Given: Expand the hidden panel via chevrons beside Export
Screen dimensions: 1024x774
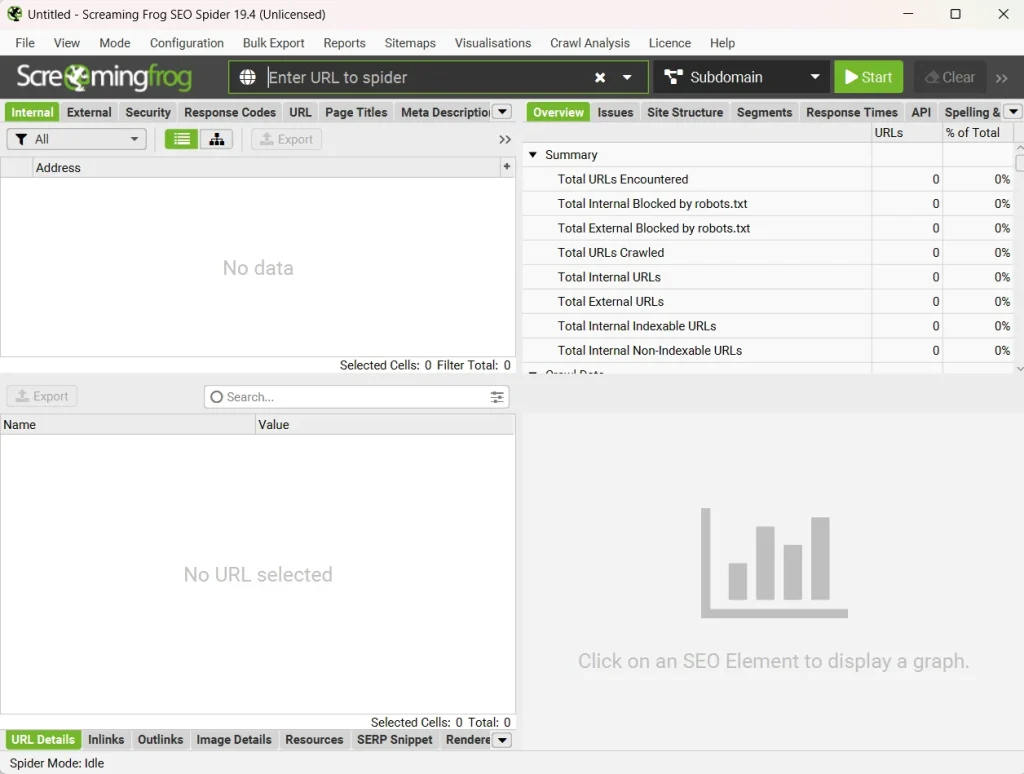Looking at the screenshot, I should [505, 139].
